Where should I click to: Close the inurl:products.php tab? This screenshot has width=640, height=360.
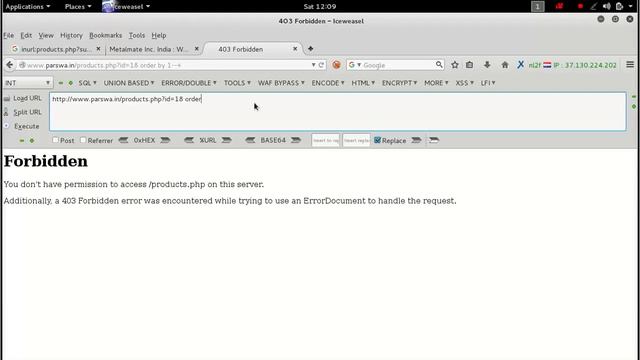pos(98,49)
